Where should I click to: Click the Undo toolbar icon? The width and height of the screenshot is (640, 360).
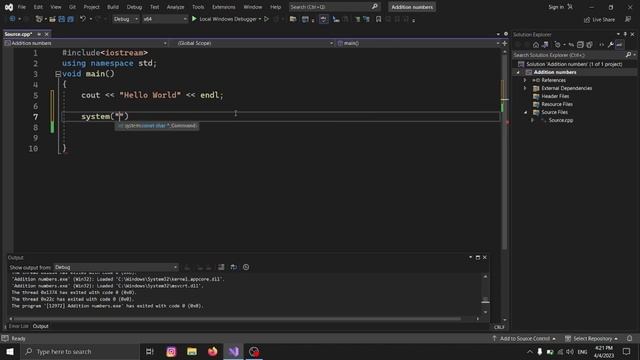coord(83,19)
